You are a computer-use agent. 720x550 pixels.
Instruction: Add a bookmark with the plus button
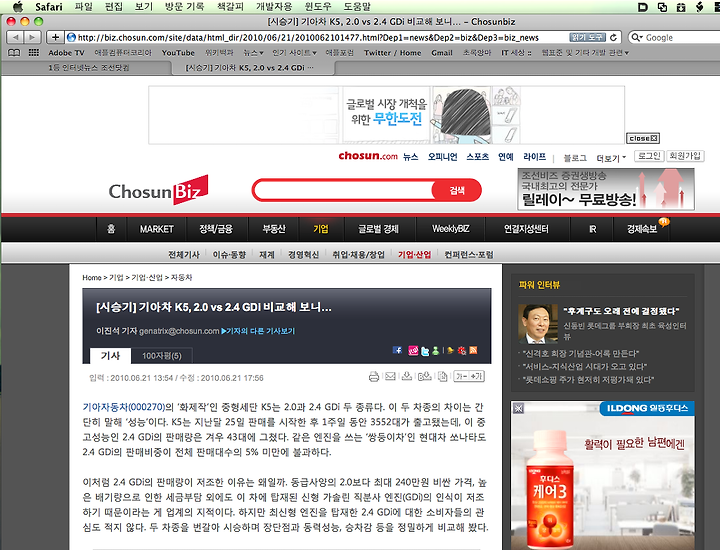pos(55,37)
